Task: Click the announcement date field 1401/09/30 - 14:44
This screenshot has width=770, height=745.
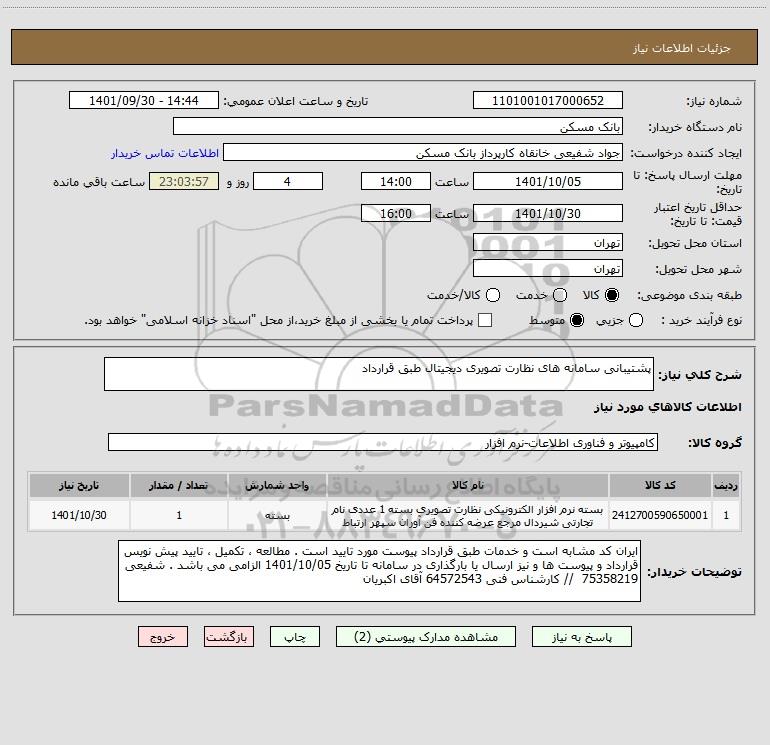Action: [x=143, y=101]
